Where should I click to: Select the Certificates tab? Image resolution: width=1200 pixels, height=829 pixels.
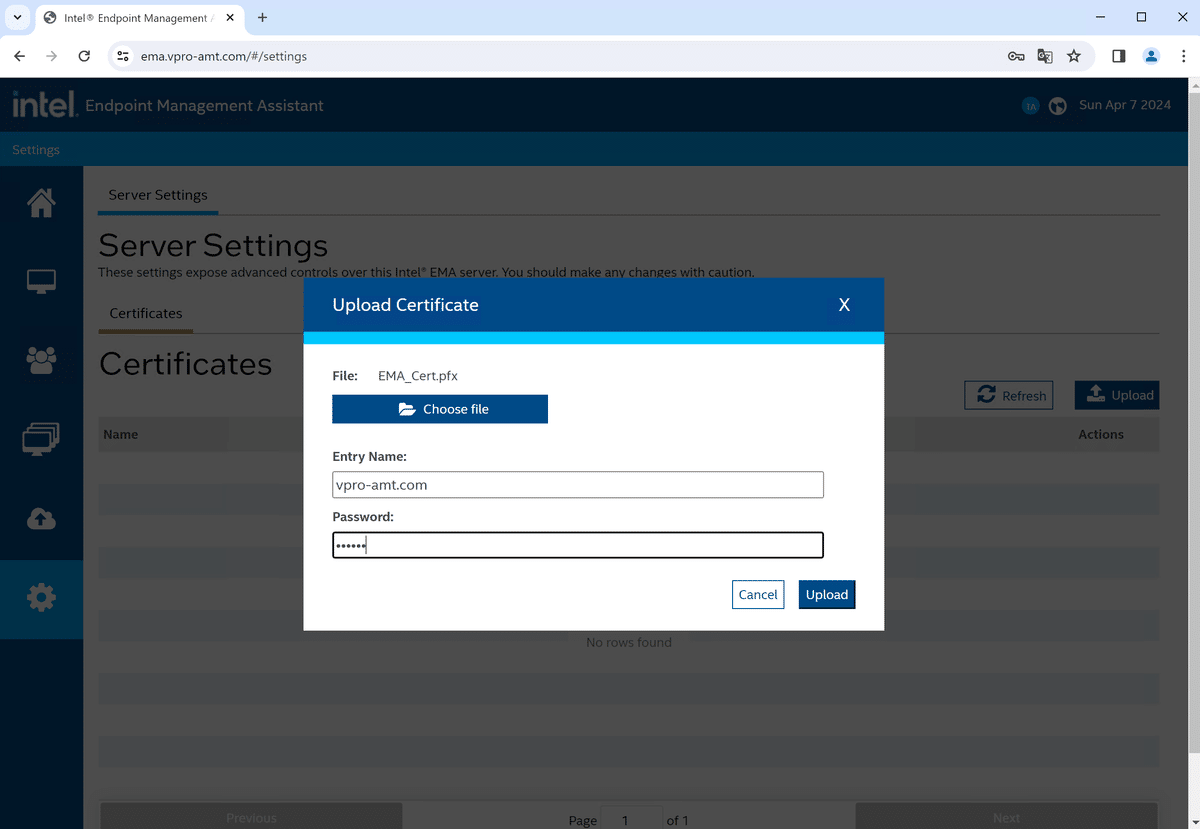[146, 313]
